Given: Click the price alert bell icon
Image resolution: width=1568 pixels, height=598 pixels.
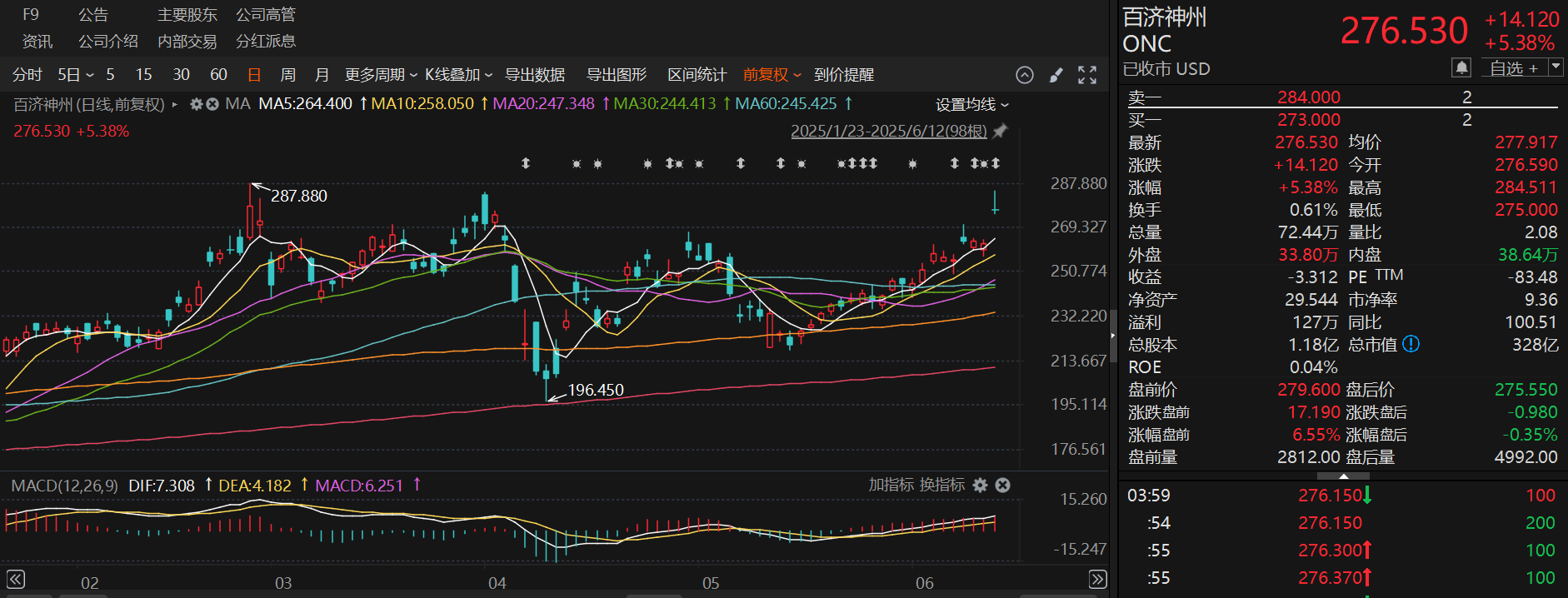Looking at the screenshot, I should (1461, 67).
